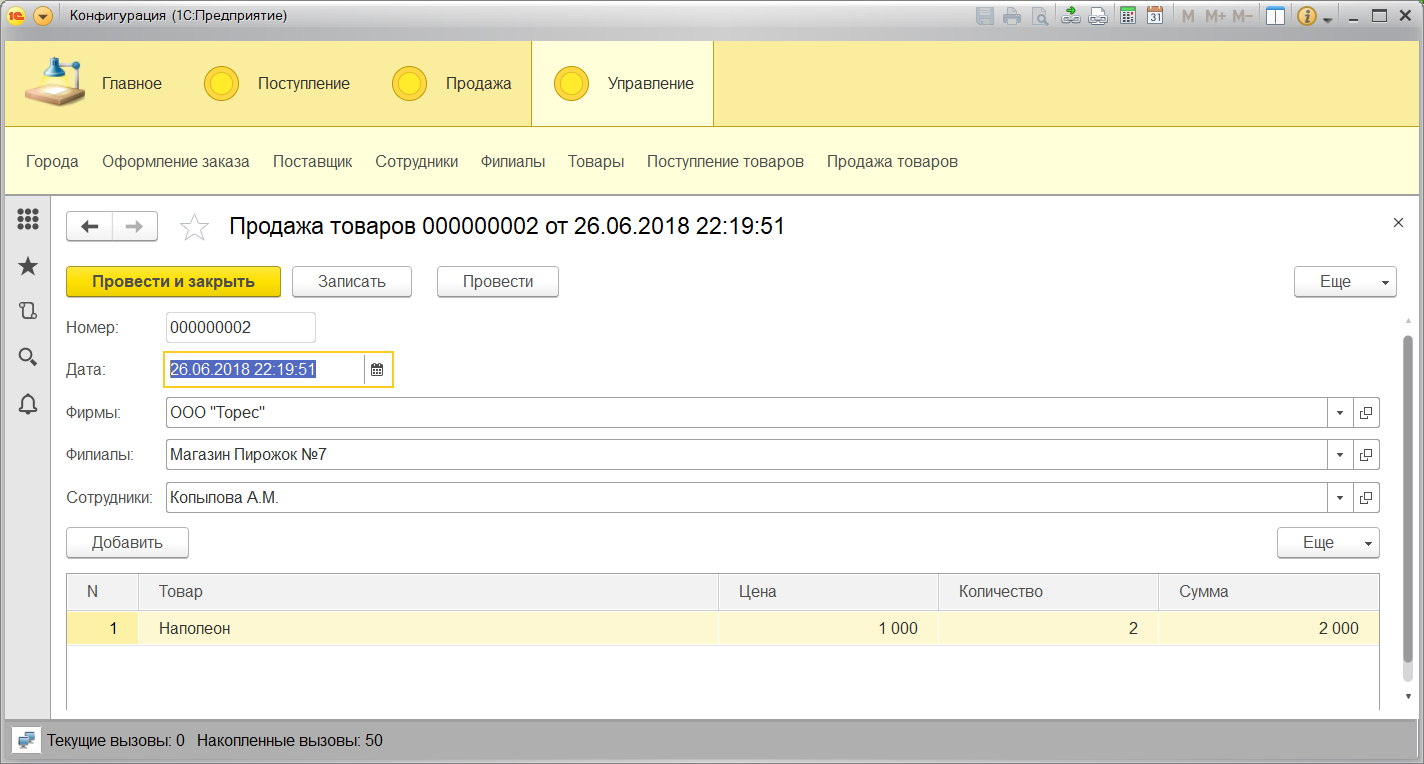Screen dimensions: 1424x764
Task: Click the coin icon next to Поступление
Action: coord(221,84)
